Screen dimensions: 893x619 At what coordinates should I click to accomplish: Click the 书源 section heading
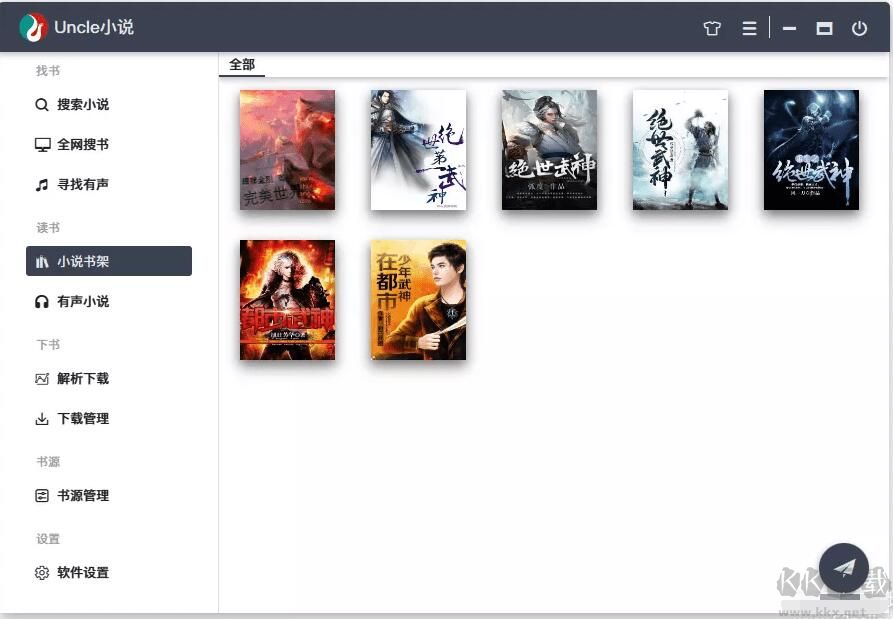coord(48,462)
